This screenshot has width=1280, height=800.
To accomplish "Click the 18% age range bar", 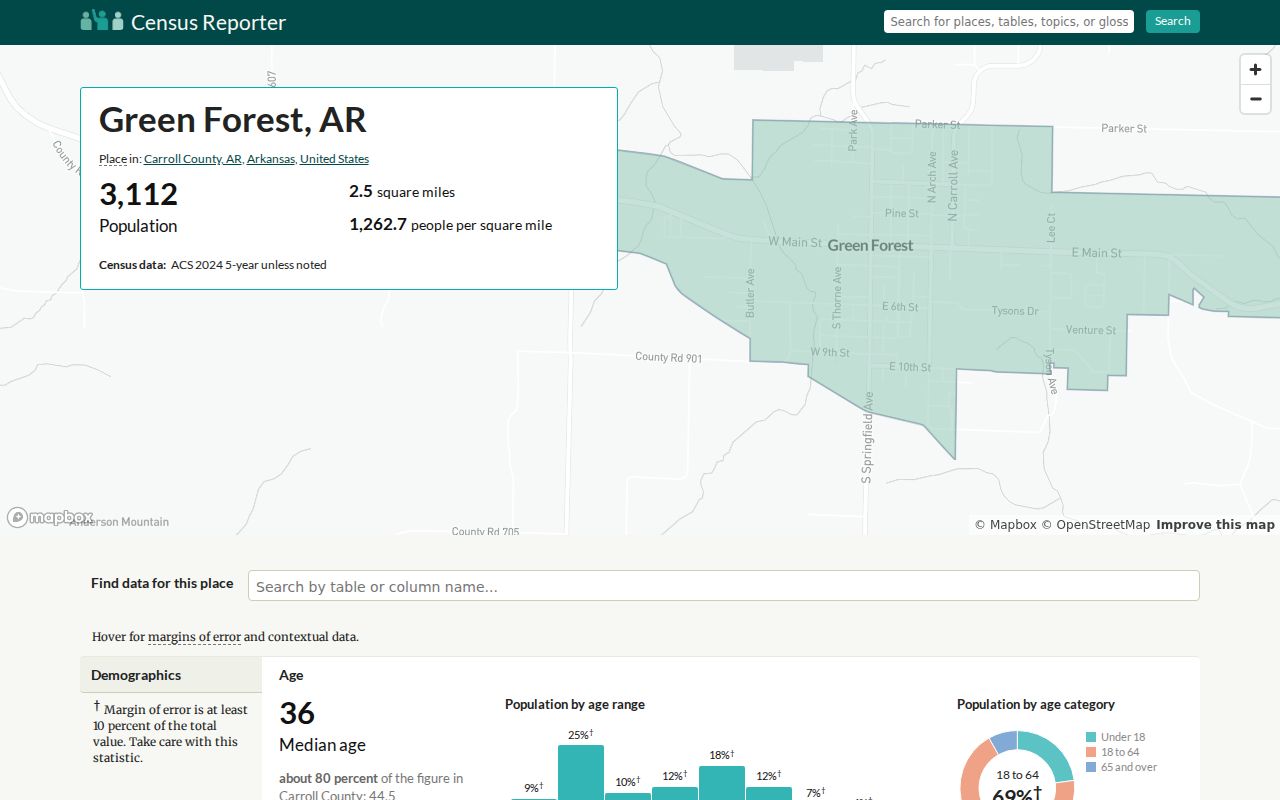I will tap(722, 782).
